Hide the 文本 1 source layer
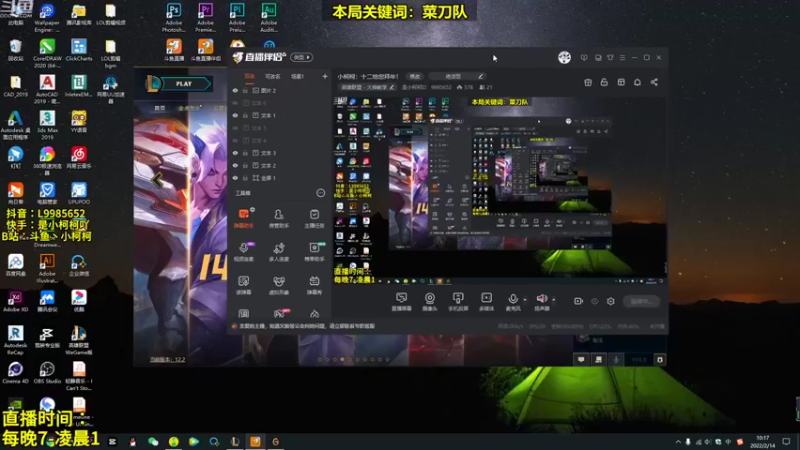This screenshot has width=800, height=450. tap(235, 115)
